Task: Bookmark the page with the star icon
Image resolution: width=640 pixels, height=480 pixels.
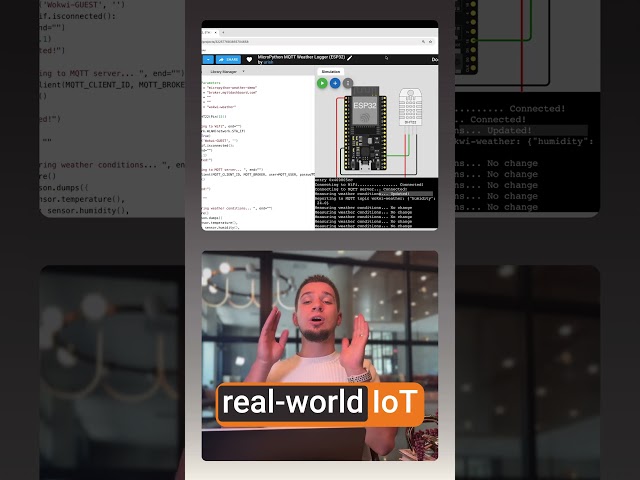Action: tap(430, 42)
